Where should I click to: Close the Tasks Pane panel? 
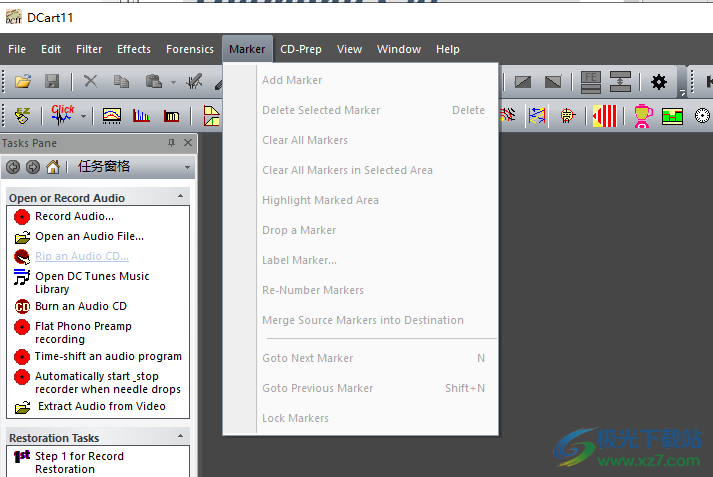click(x=187, y=143)
